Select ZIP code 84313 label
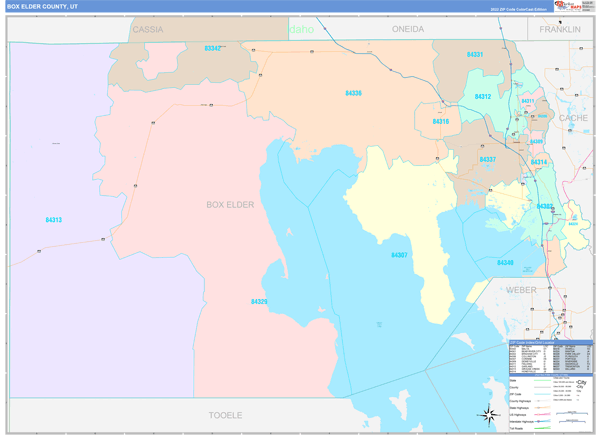600x435 pixels. pyautogui.click(x=54, y=220)
